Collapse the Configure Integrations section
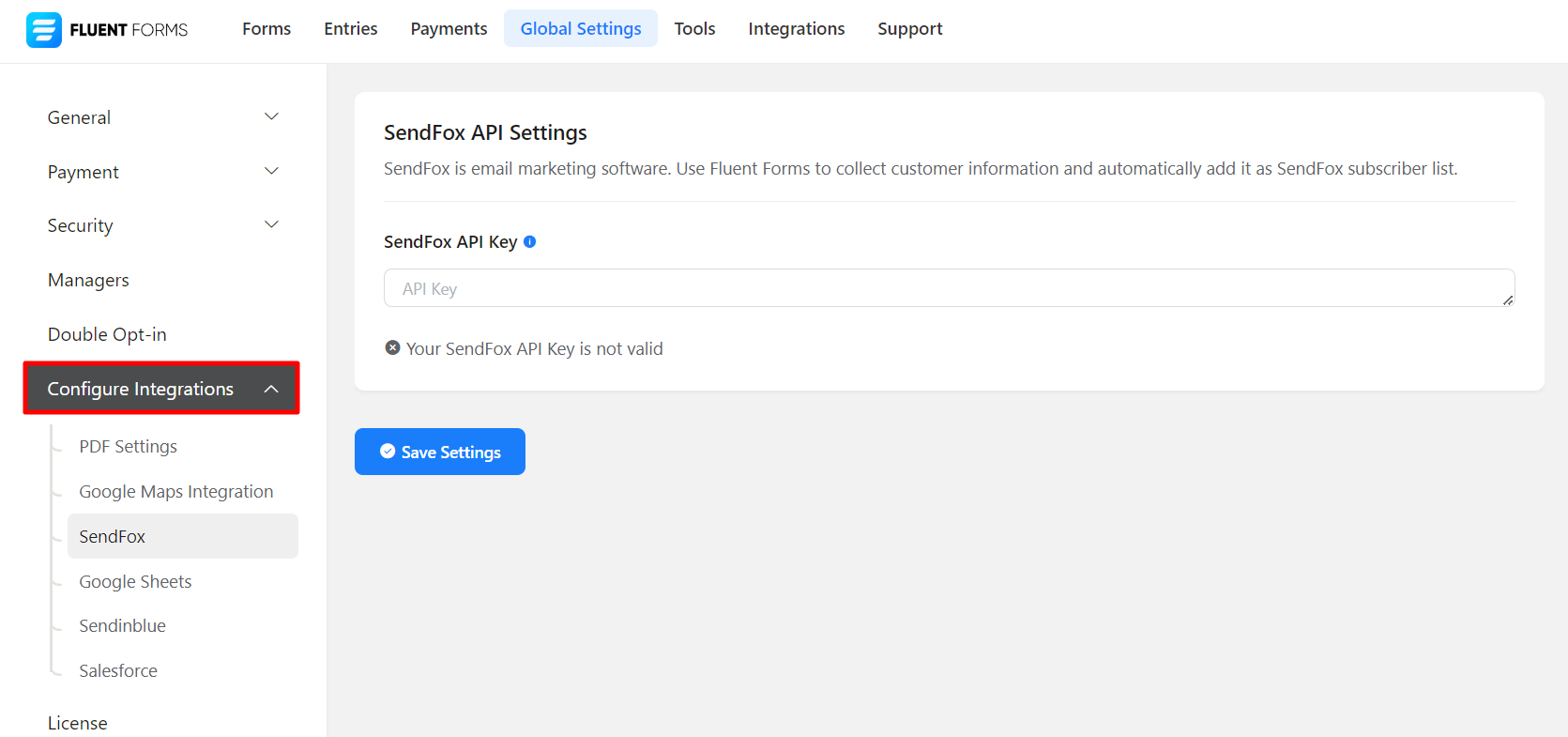 (x=271, y=389)
